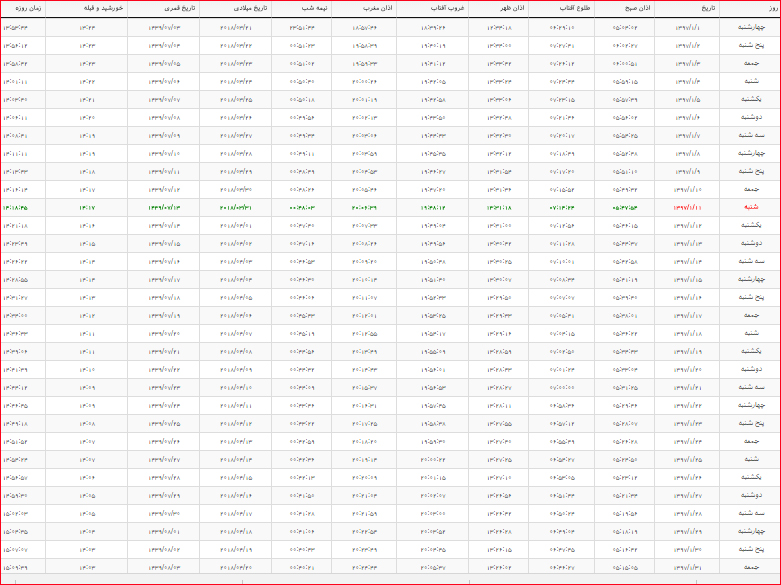781x585 pixels.
Task: Click پنج شنبه in the ۱۳۹۷/۱/۲۳ row
Action: click(751, 424)
